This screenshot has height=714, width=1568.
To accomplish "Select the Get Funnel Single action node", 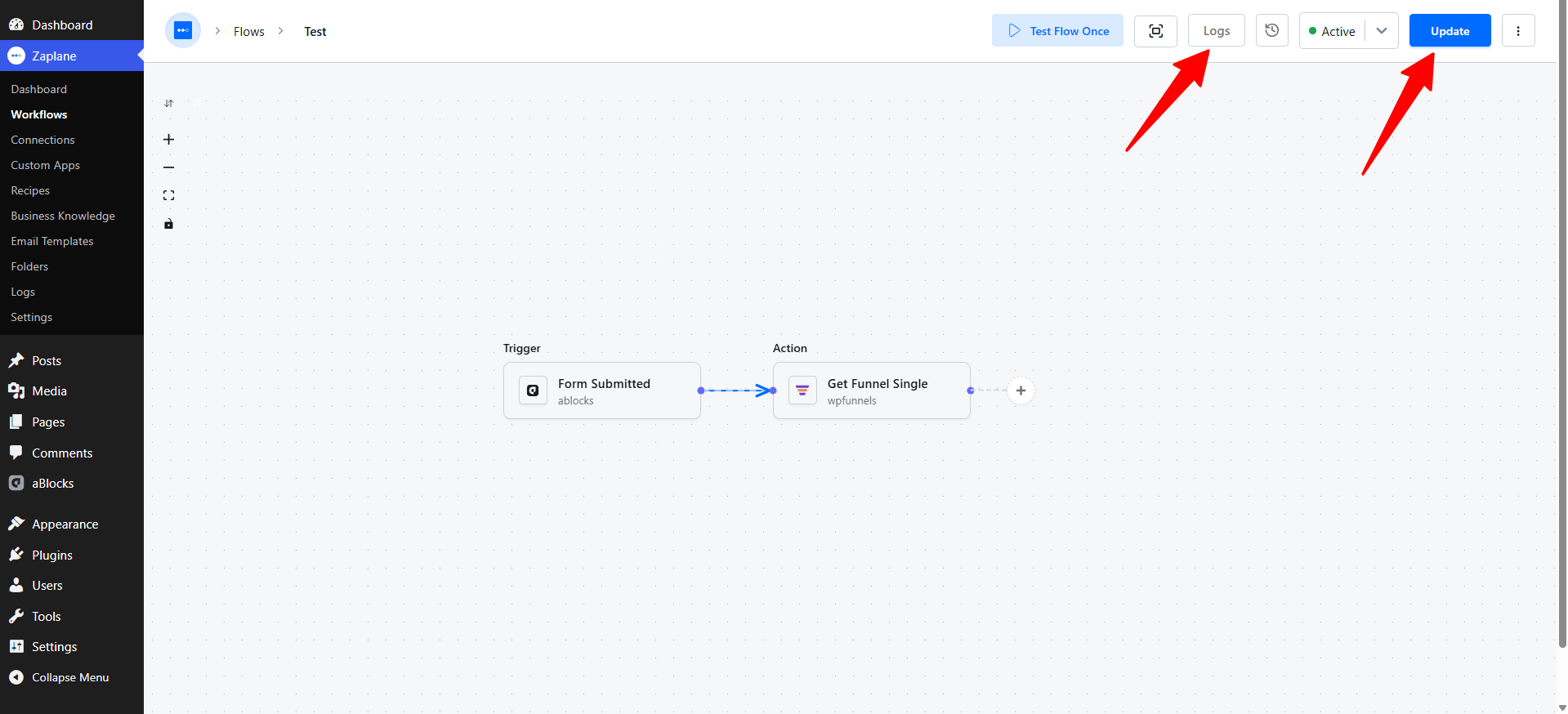I will point(872,390).
